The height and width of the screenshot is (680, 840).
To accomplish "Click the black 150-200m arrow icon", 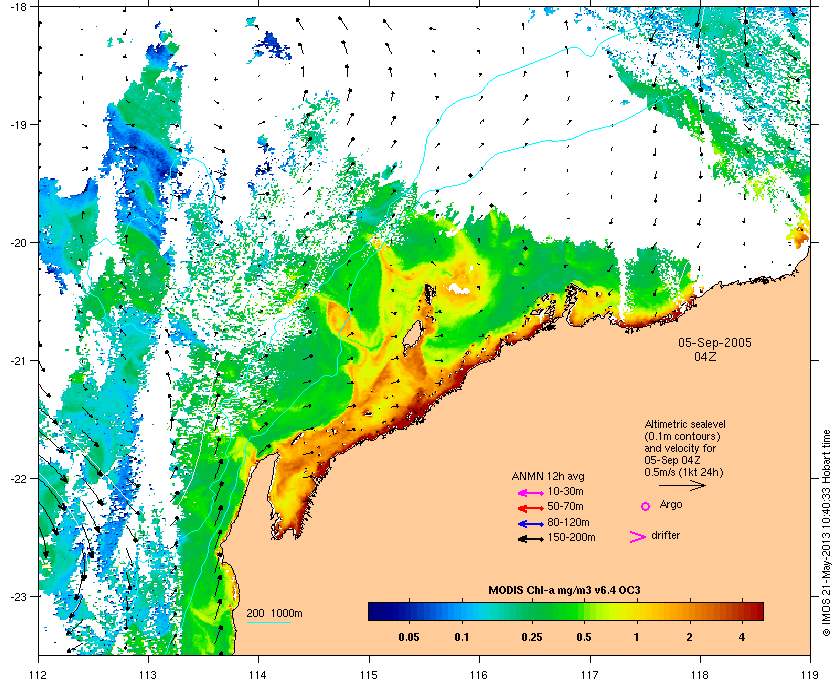I will [530, 539].
